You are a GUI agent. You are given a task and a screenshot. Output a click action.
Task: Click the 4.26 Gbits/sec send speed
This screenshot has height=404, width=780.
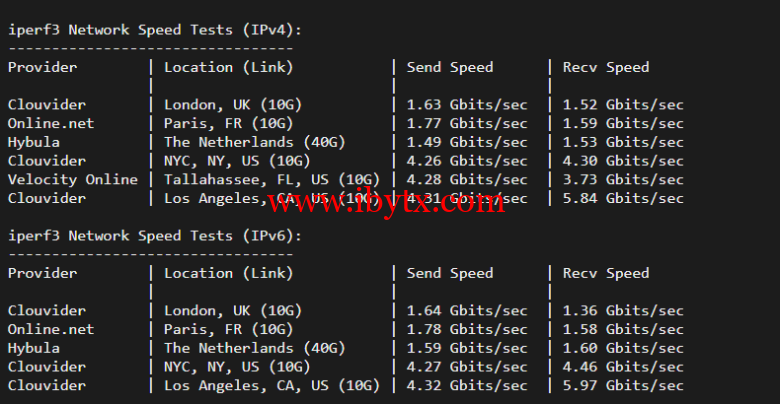pos(466,161)
